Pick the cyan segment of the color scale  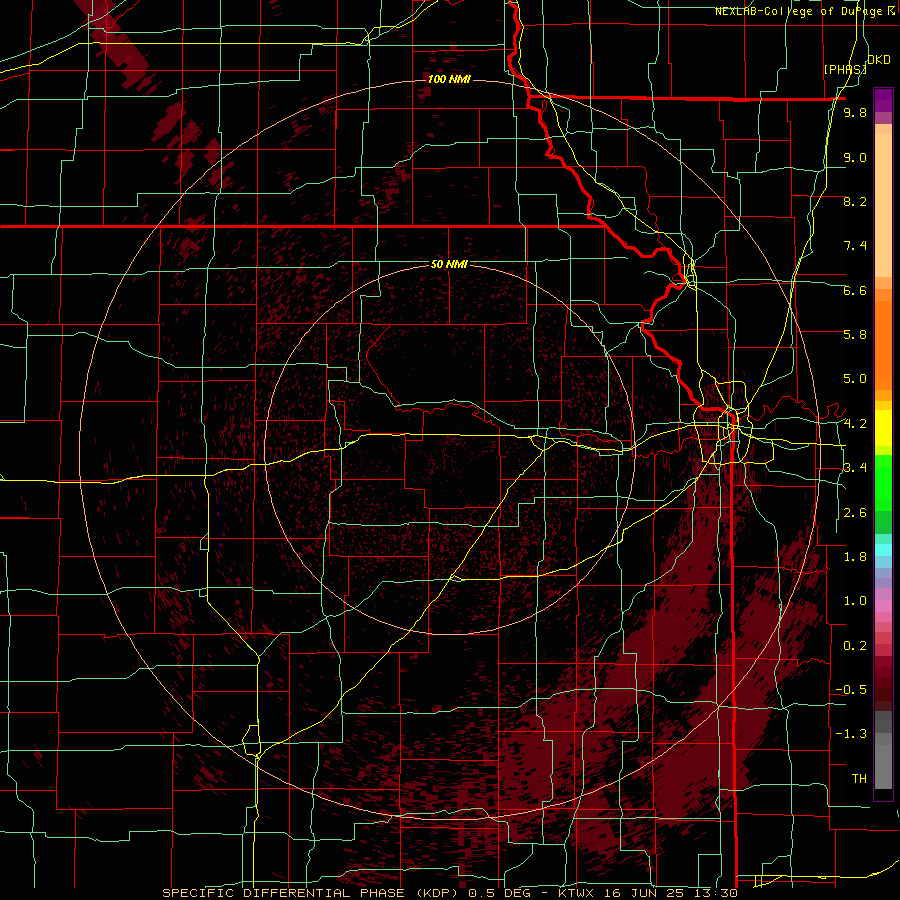pos(883,549)
